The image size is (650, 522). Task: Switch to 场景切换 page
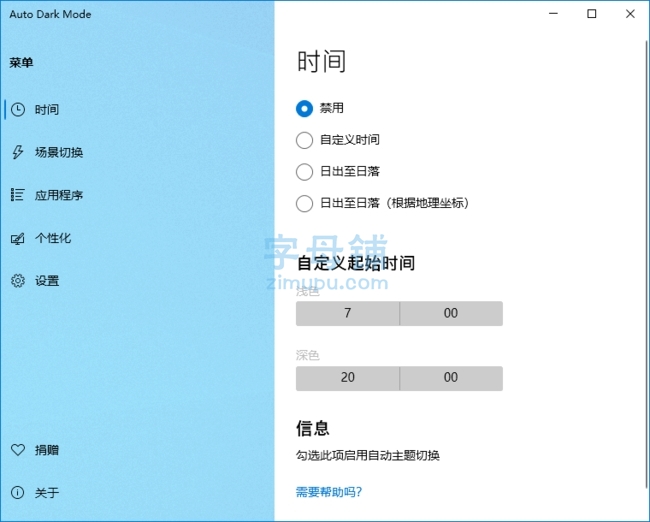pos(137,152)
